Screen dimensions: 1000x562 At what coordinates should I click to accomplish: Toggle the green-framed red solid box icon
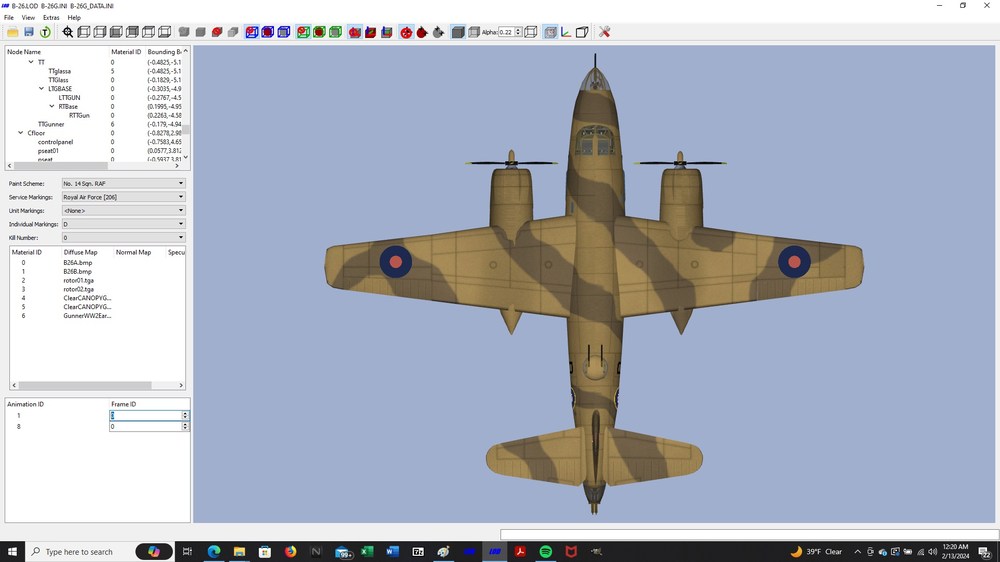pos(320,32)
